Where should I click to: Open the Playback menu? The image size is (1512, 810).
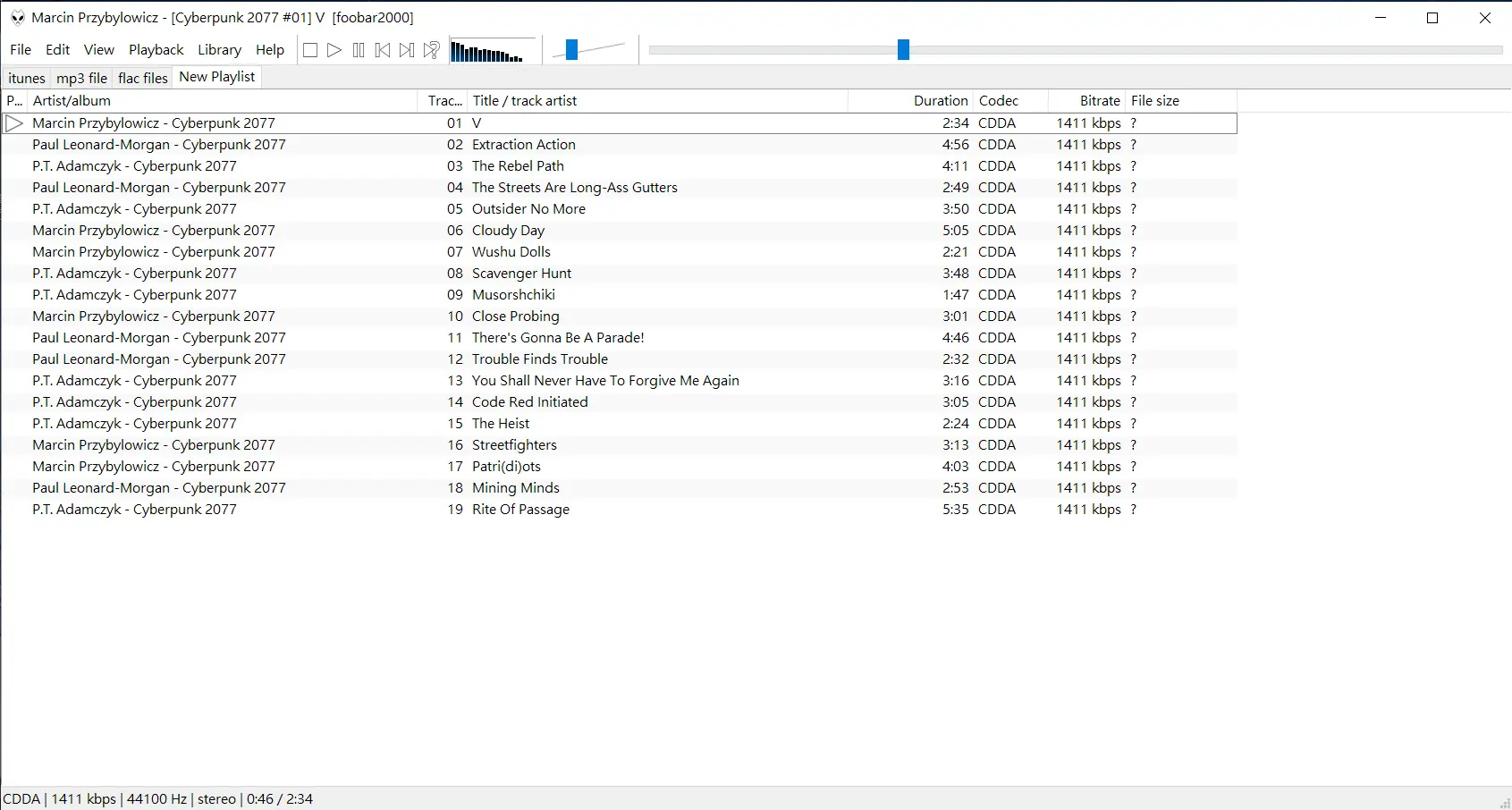point(156,50)
